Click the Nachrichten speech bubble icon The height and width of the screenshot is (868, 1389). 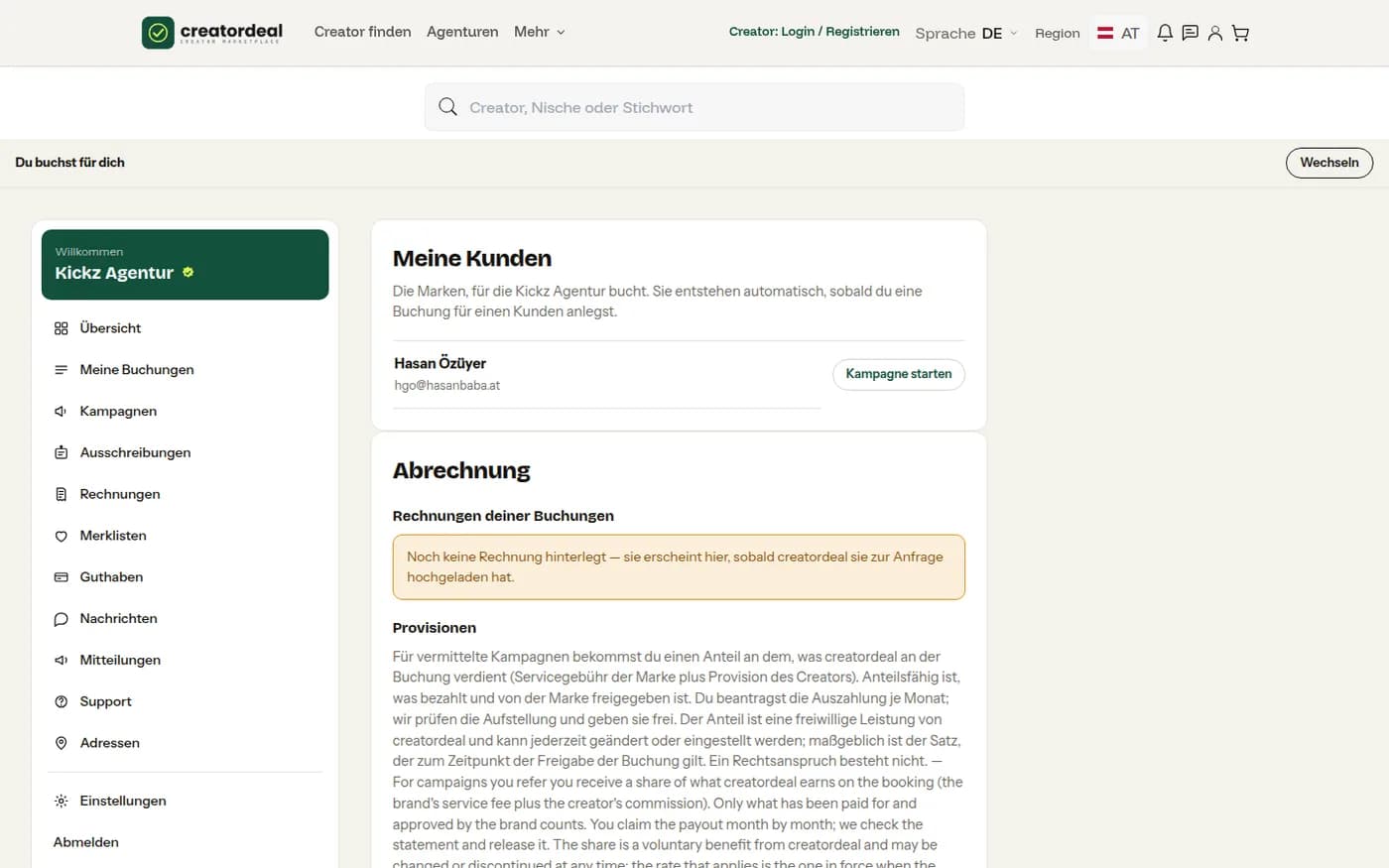coord(61,619)
